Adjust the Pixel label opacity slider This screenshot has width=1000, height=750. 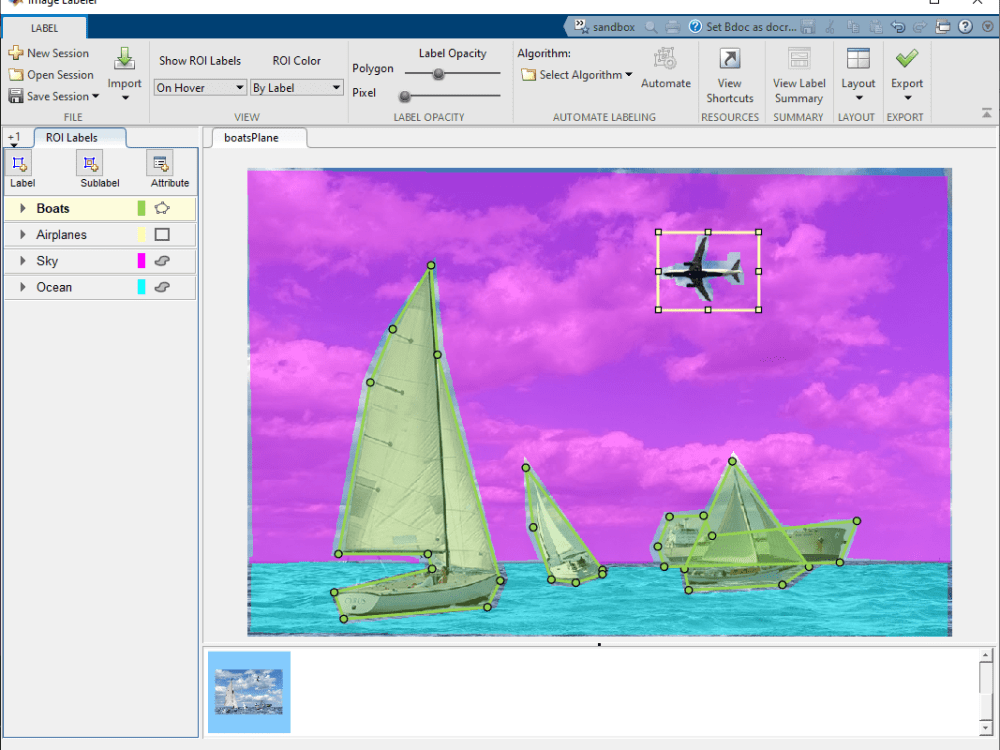404,96
